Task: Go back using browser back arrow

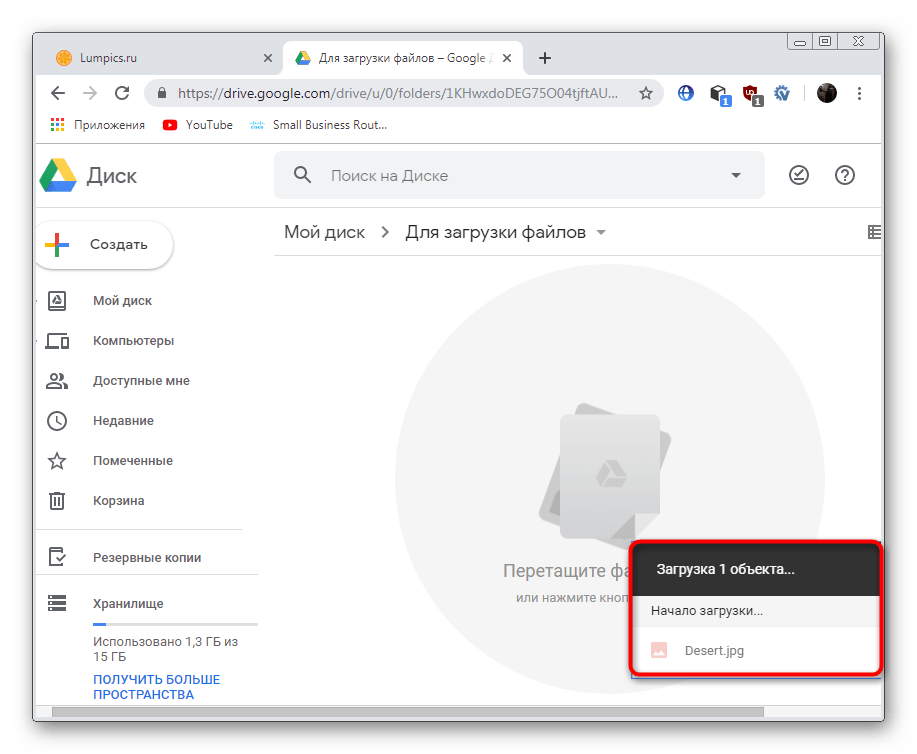Action: [58, 93]
